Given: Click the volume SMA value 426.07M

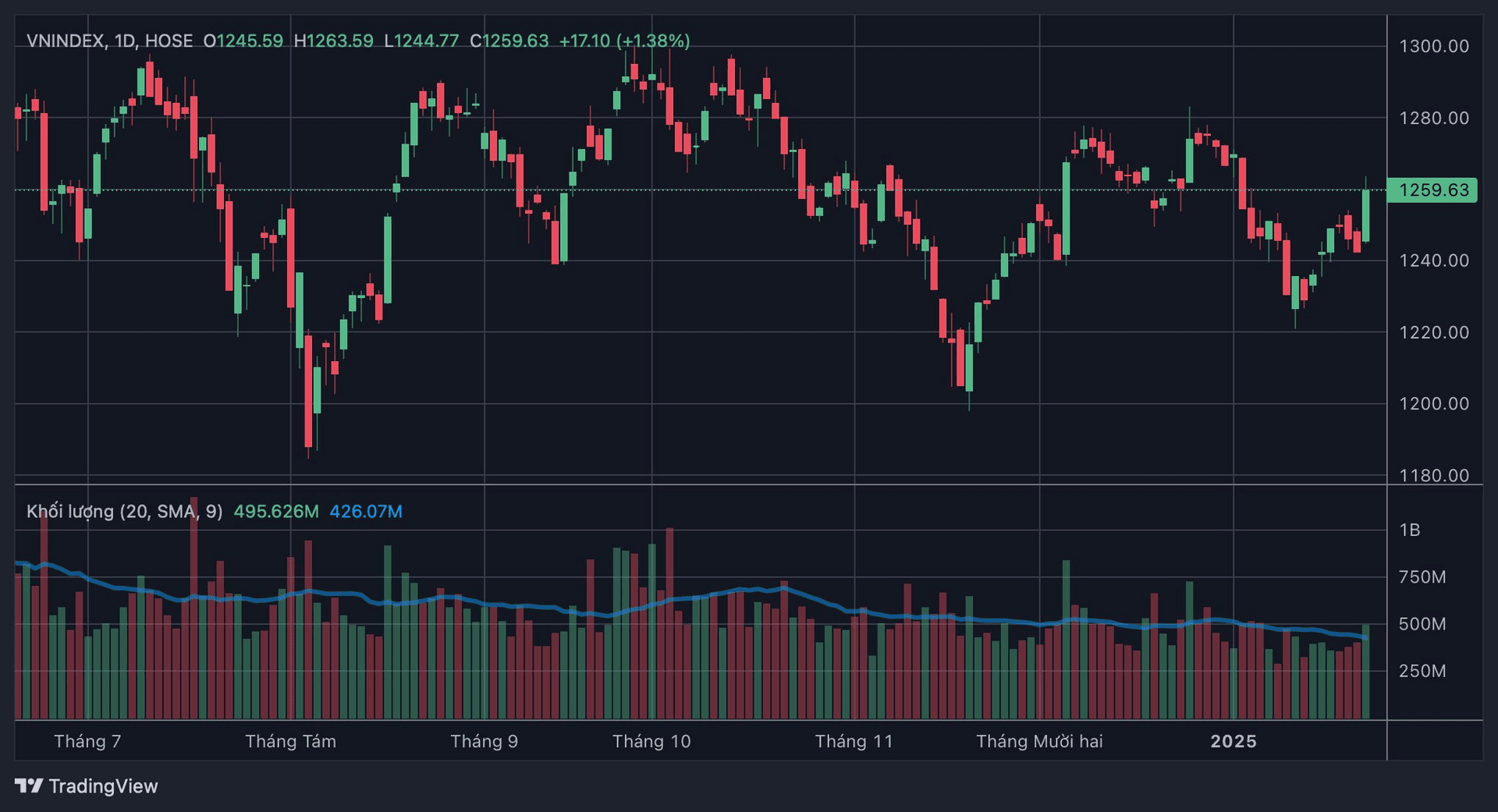Looking at the screenshot, I should click(366, 512).
